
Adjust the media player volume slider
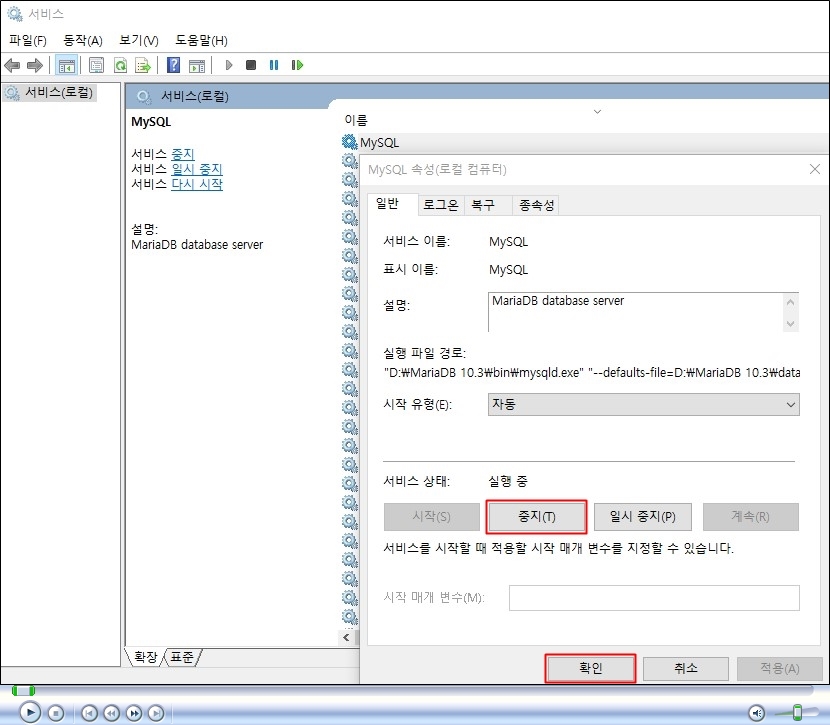pyautogui.click(x=797, y=712)
